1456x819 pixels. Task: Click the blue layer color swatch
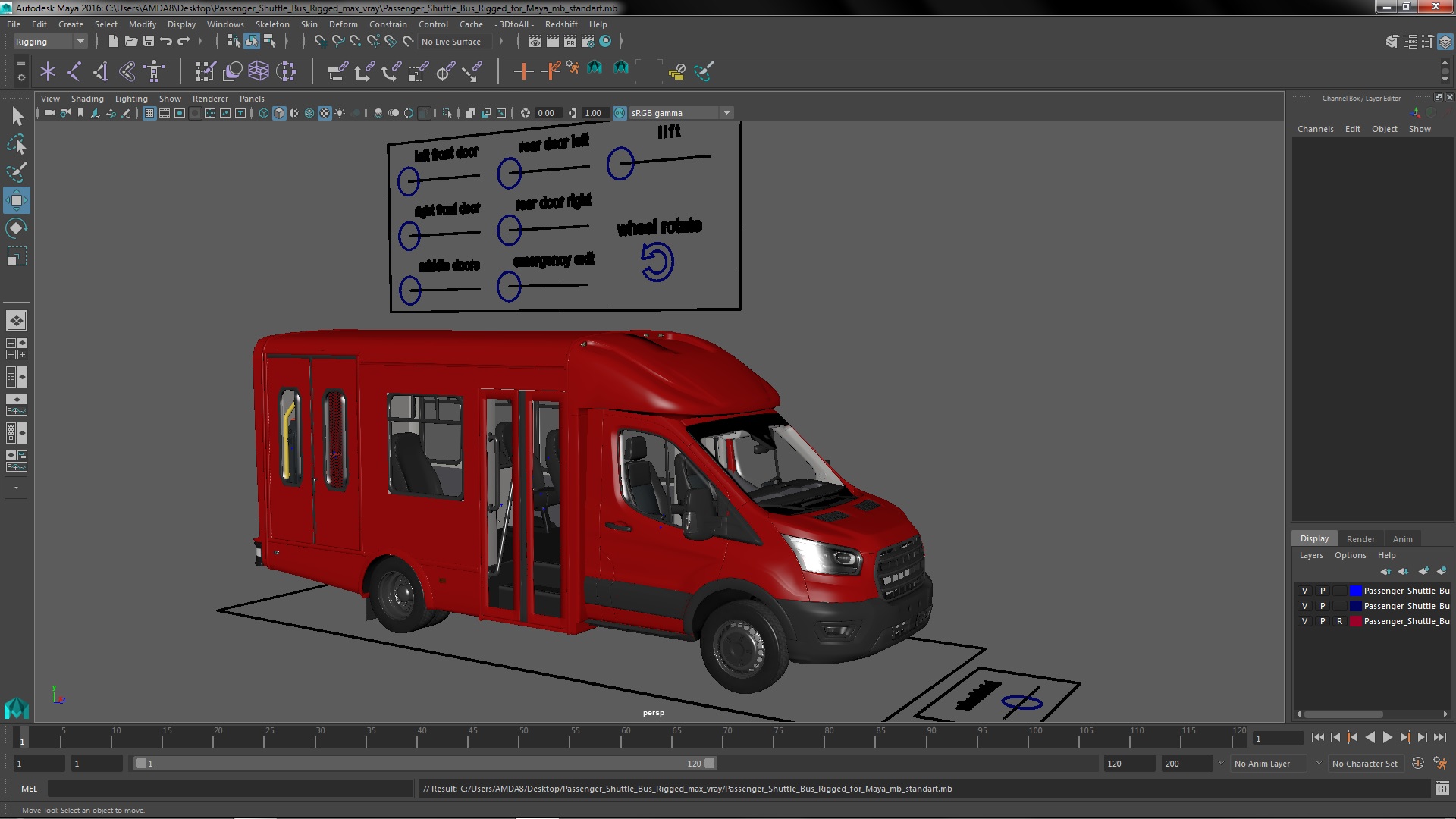pyautogui.click(x=1355, y=591)
